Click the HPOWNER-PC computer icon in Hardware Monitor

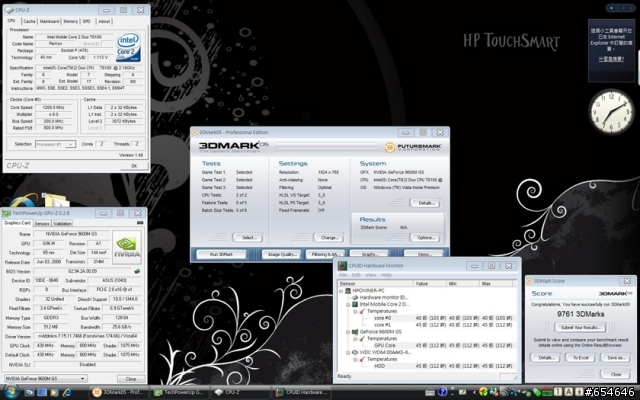[x=348, y=291]
